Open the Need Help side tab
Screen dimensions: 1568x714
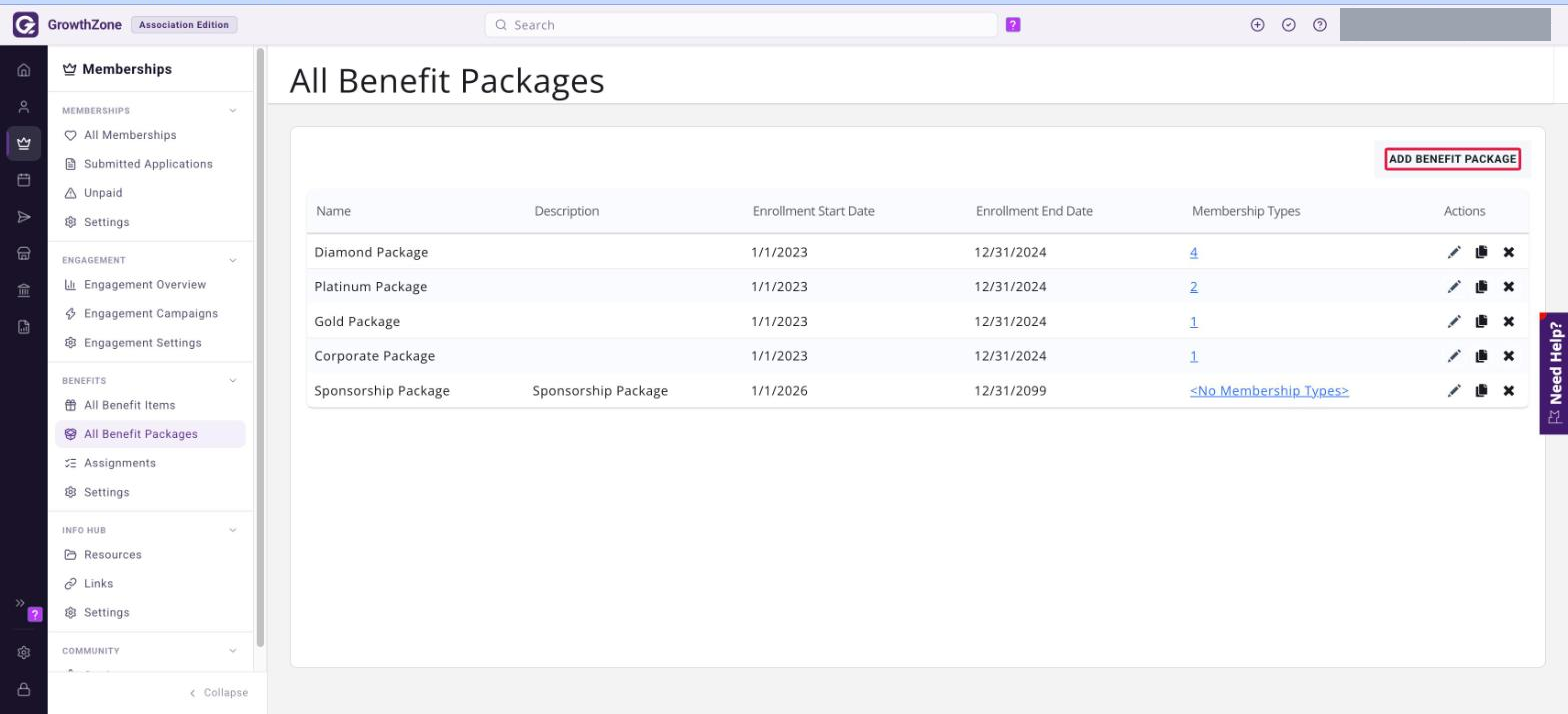pos(1554,373)
